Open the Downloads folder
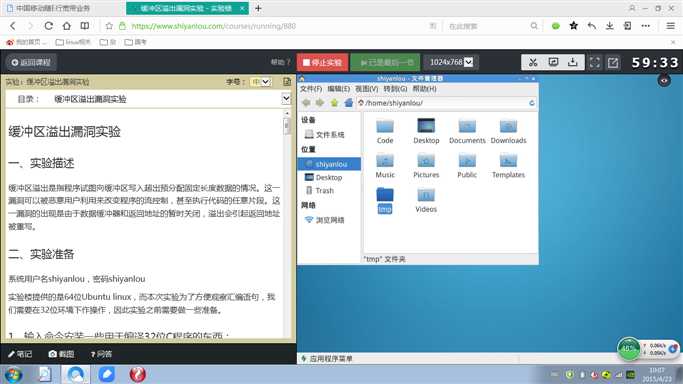Viewport: 683px width, 384px height. 508,131
